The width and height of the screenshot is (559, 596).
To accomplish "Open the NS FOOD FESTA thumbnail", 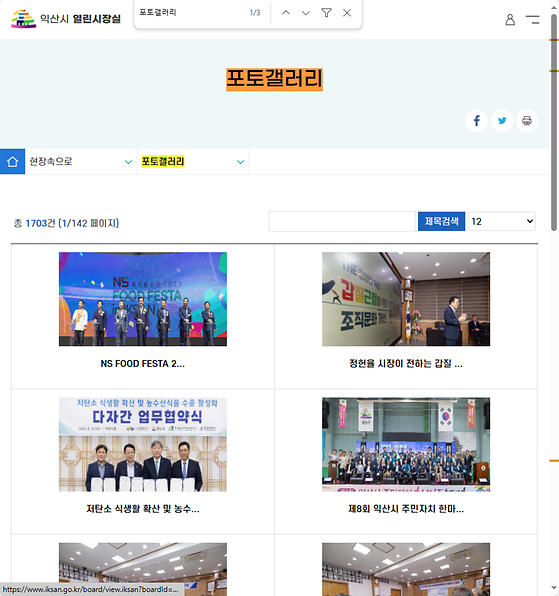I will point(143,299).
